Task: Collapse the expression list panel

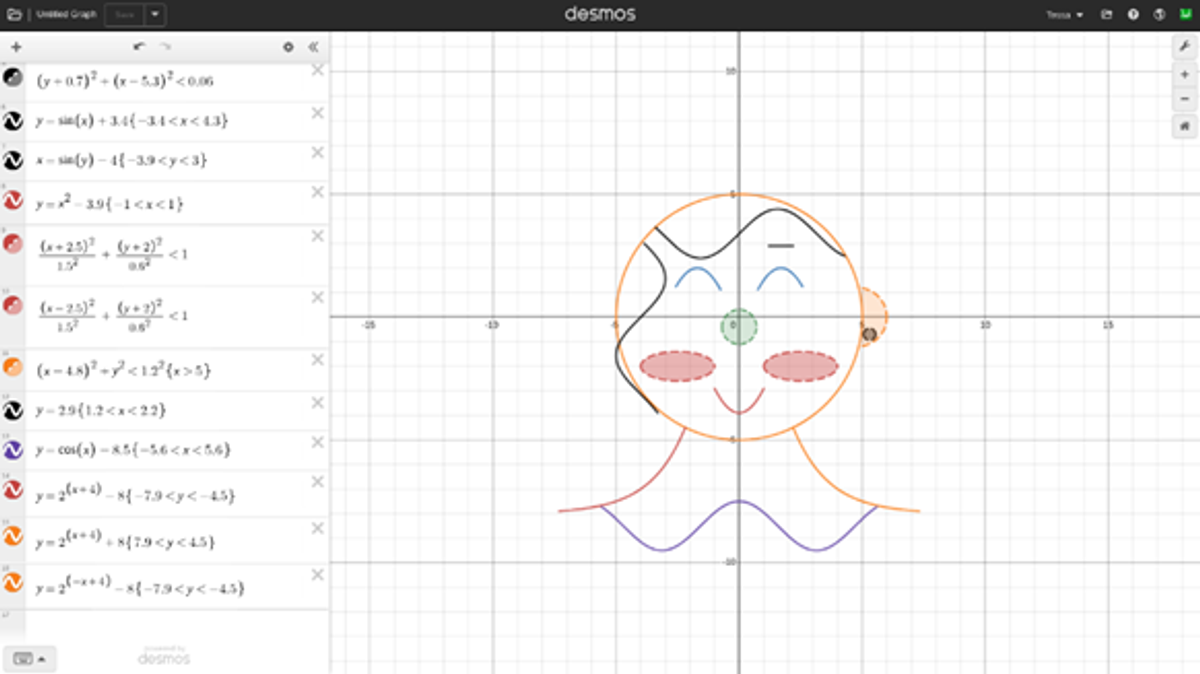Action: pyautogui.click(x=313, y=47)
